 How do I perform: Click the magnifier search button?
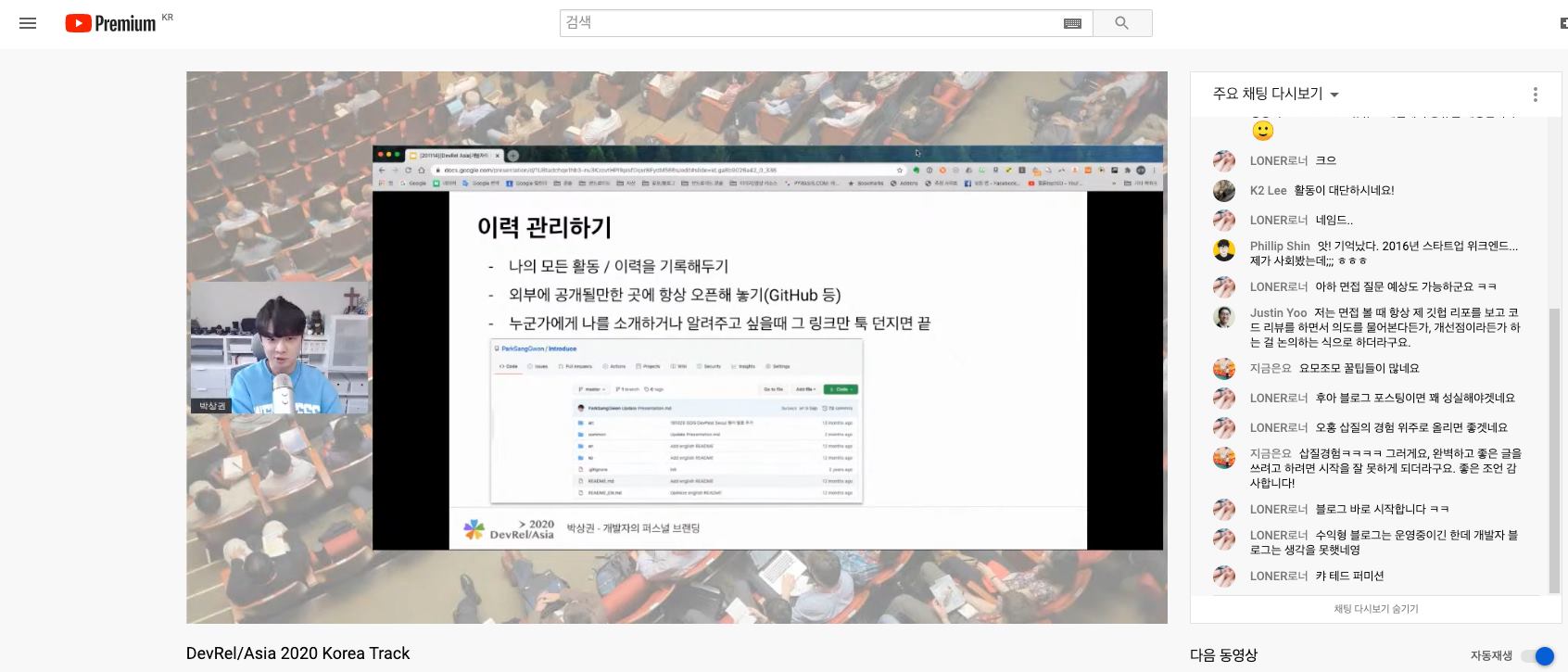pos(1121,23)
